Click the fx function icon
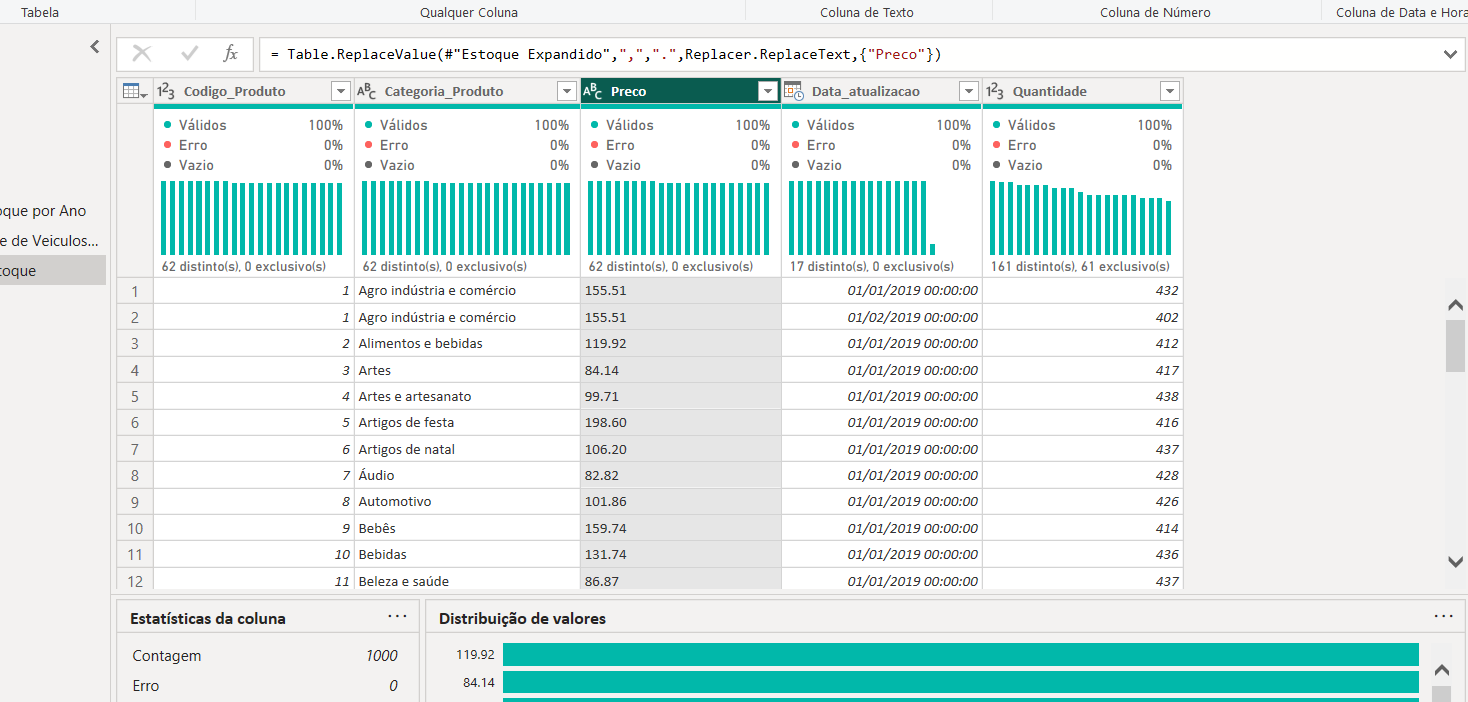The image size is (1468, 702). coord(230,54)
